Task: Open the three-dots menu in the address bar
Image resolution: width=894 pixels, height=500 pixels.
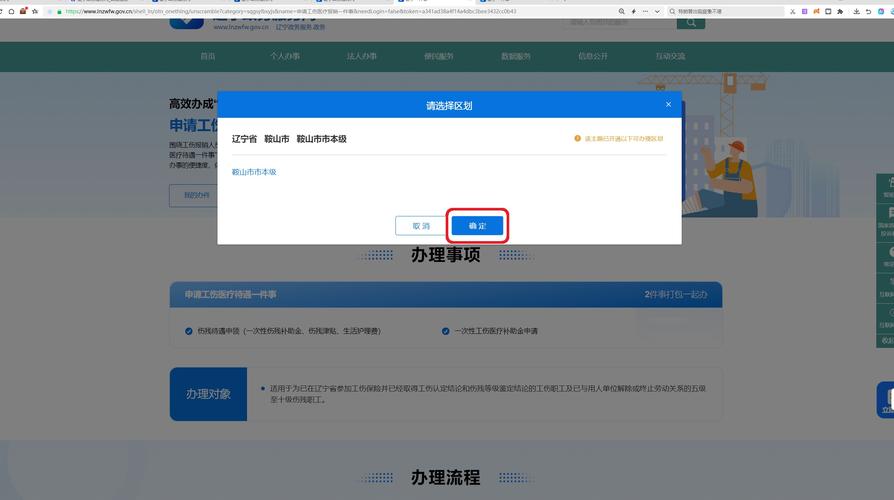Action: 645,11
